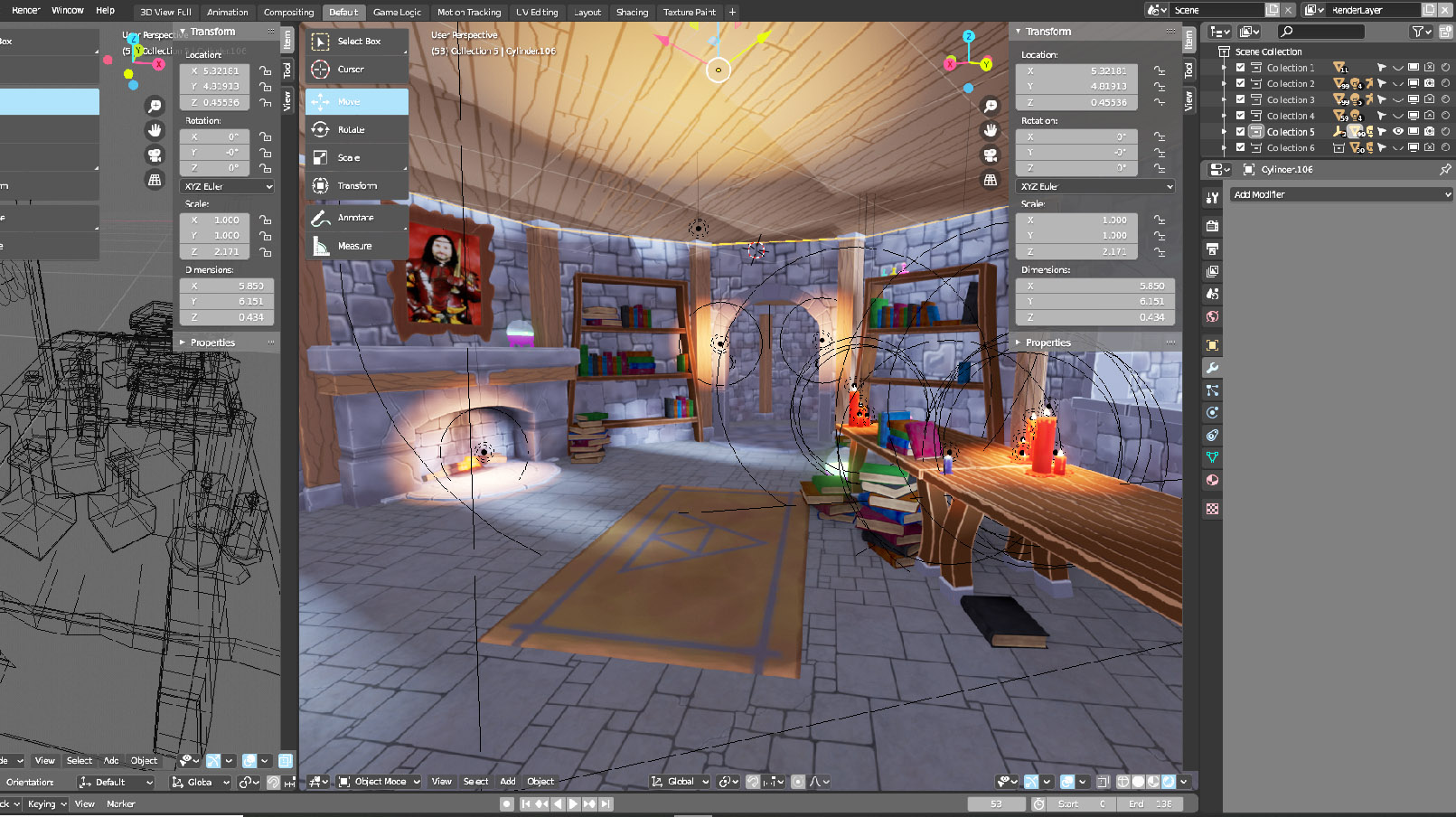The height and width of the screenshot is (817, 1456).
Task: Open the Help menu
Action: pyautogui.click(x=105, y=11)
